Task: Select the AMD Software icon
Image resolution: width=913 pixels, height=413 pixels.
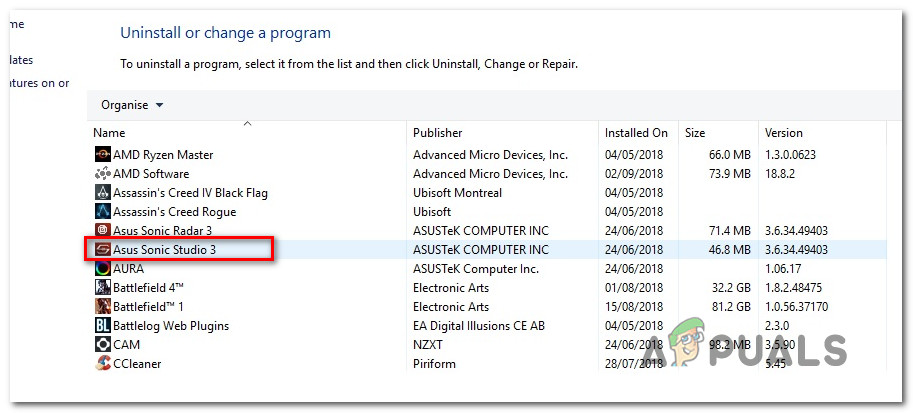Action: click(102, 174)
